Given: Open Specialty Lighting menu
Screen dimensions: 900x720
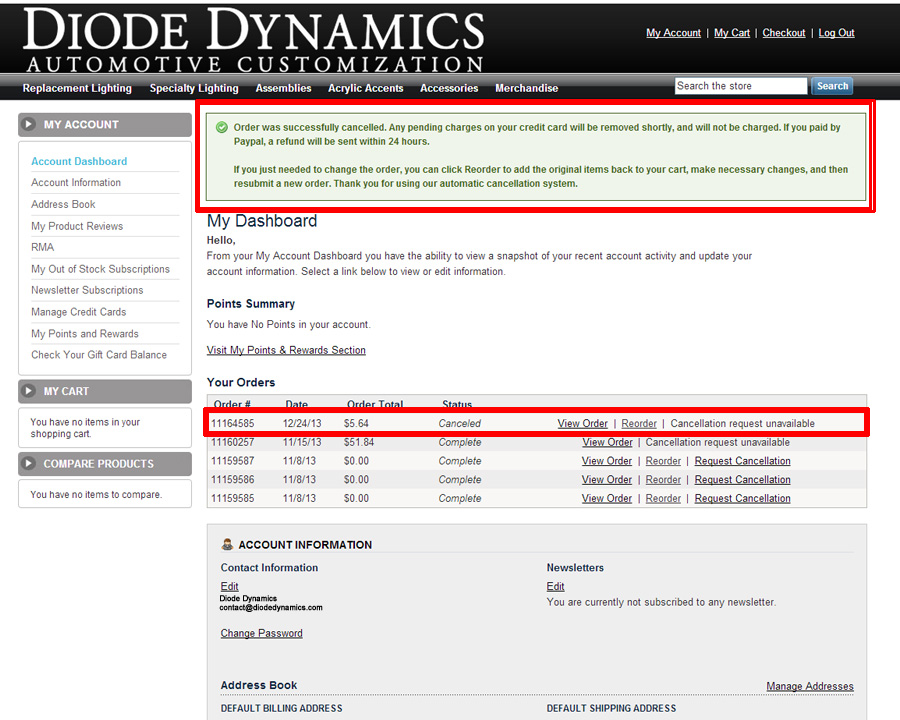Looking at the screenshot, I should [194, 88].
